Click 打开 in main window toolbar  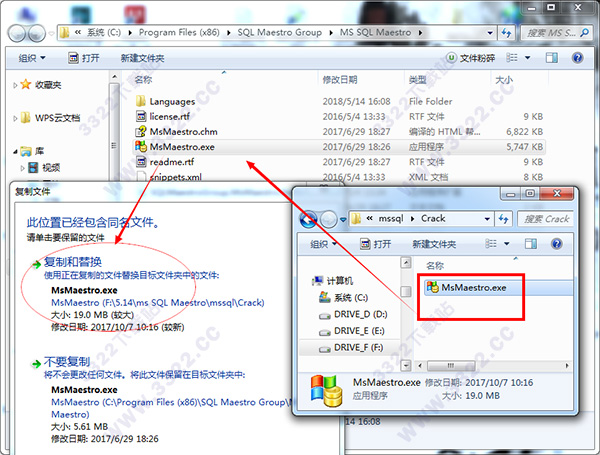pyautogui.click(x=84, y=58)
